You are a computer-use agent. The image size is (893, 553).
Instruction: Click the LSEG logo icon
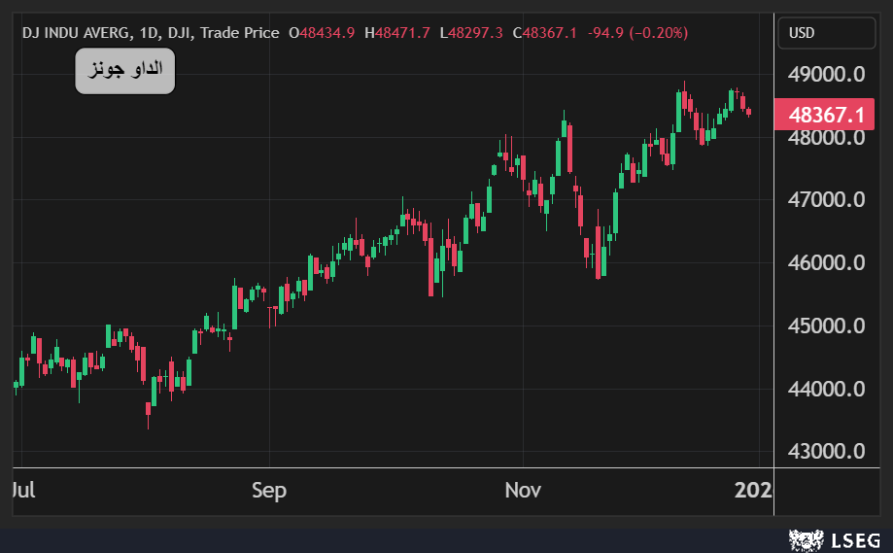805,541
